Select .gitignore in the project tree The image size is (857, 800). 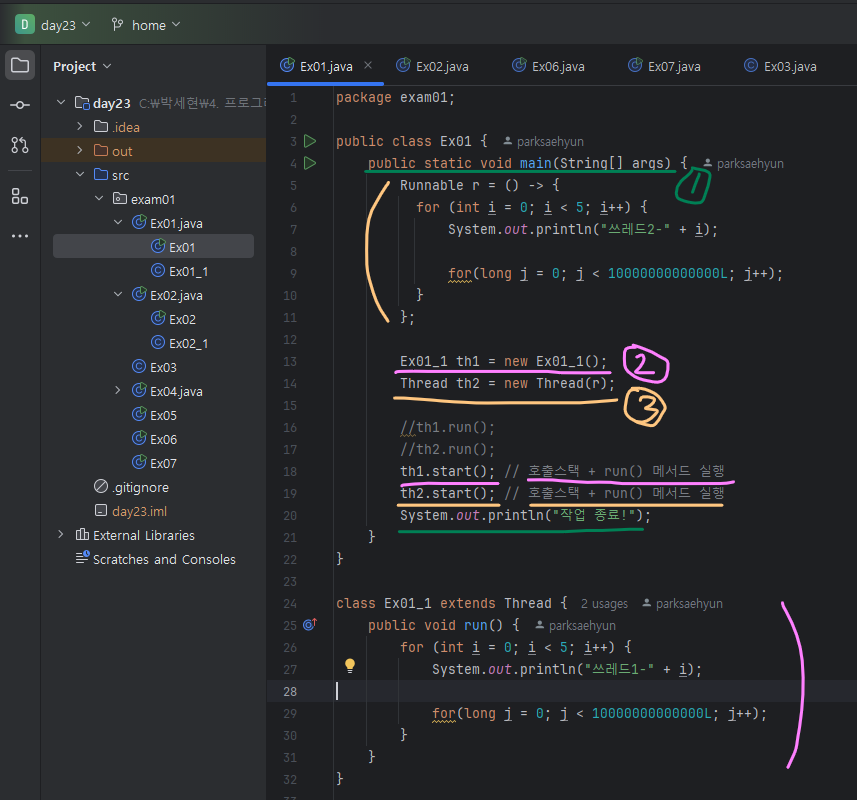click(139, 487)
